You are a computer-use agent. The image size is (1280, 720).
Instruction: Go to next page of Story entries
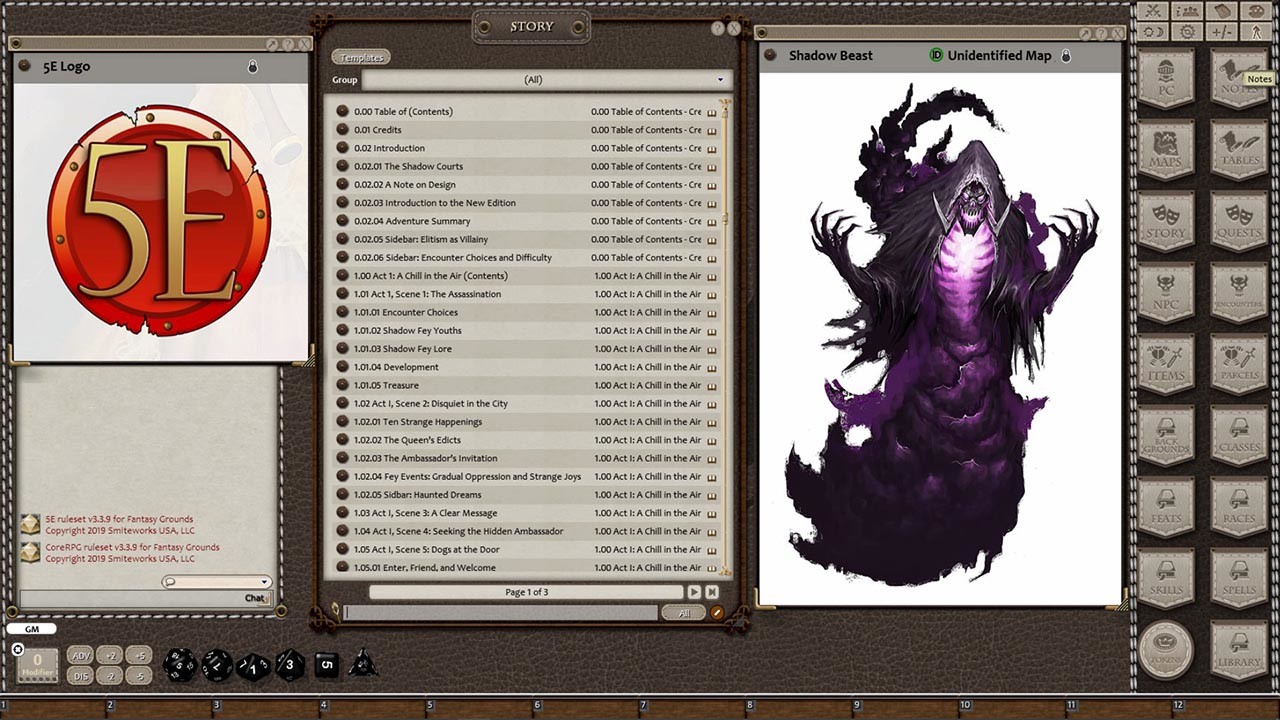[695, 591]
